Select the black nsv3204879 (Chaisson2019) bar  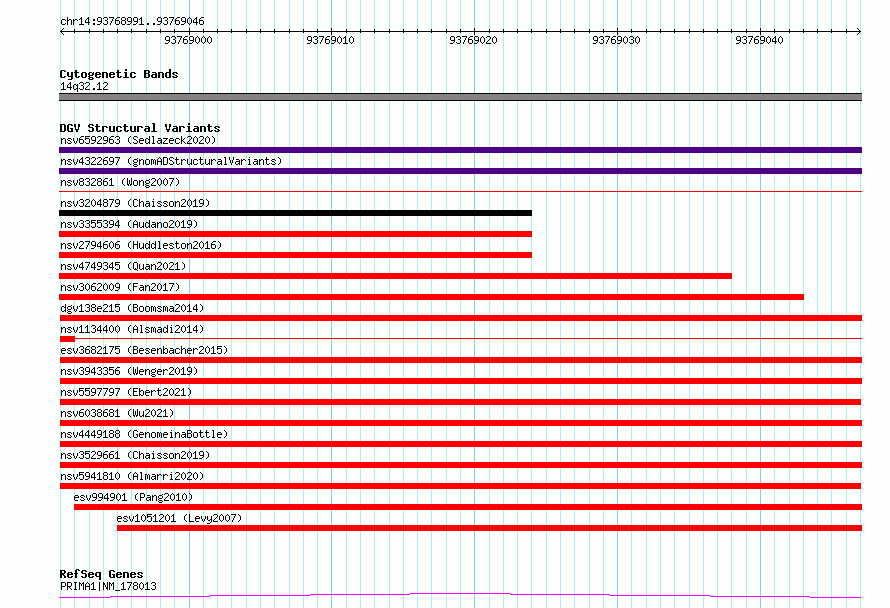click(x=295, y=213)
